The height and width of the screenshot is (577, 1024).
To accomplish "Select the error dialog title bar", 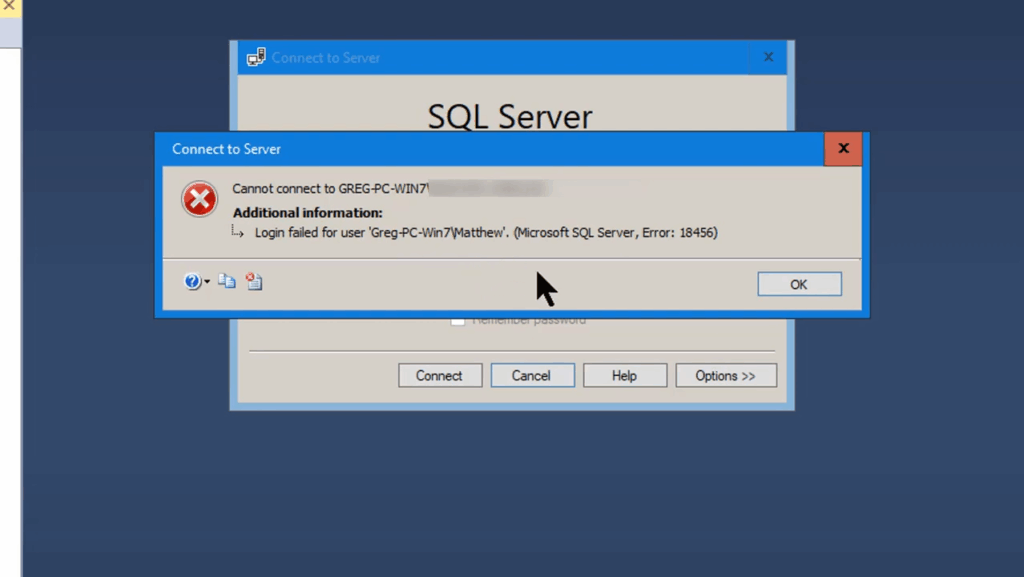I will [450, 148].
